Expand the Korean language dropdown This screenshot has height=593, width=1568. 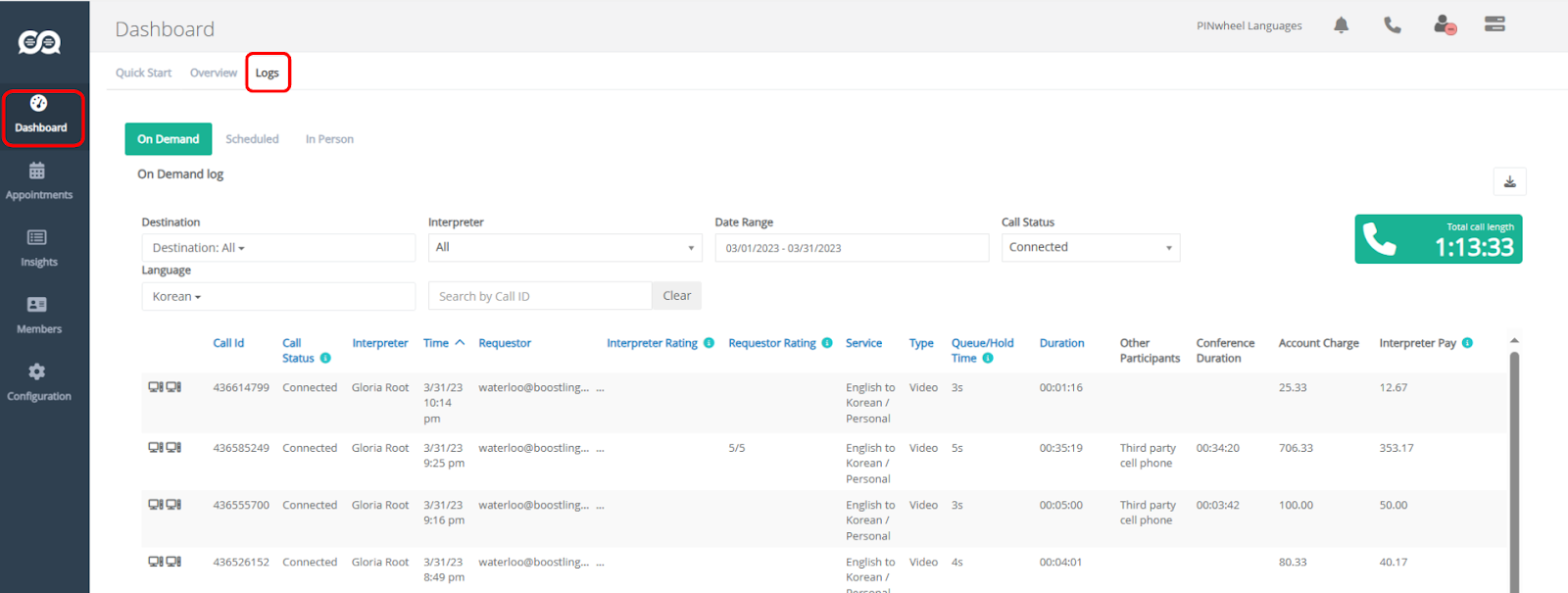coord(278,296)
